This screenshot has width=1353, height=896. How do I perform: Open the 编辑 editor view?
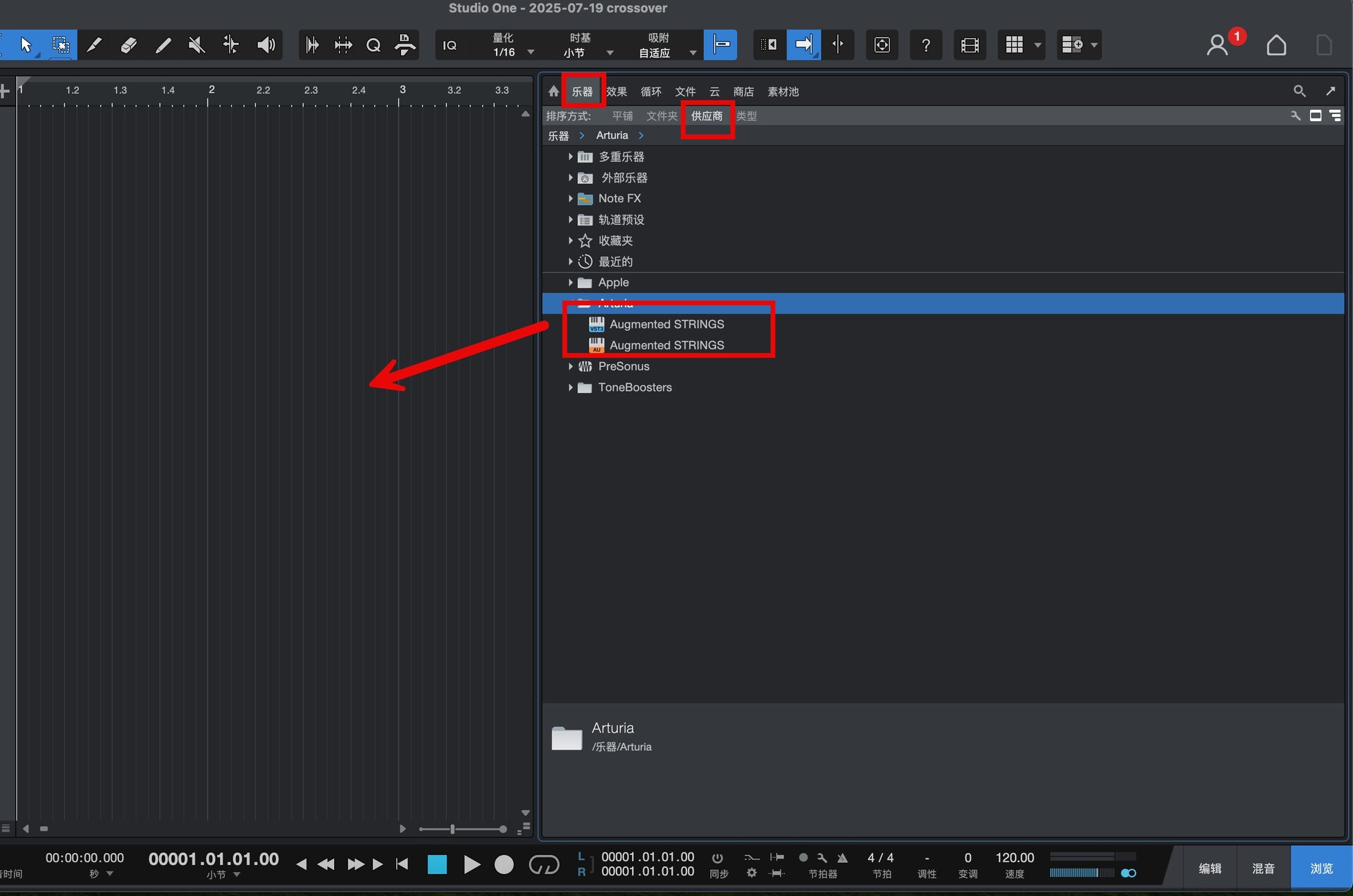coord(1210,869)
